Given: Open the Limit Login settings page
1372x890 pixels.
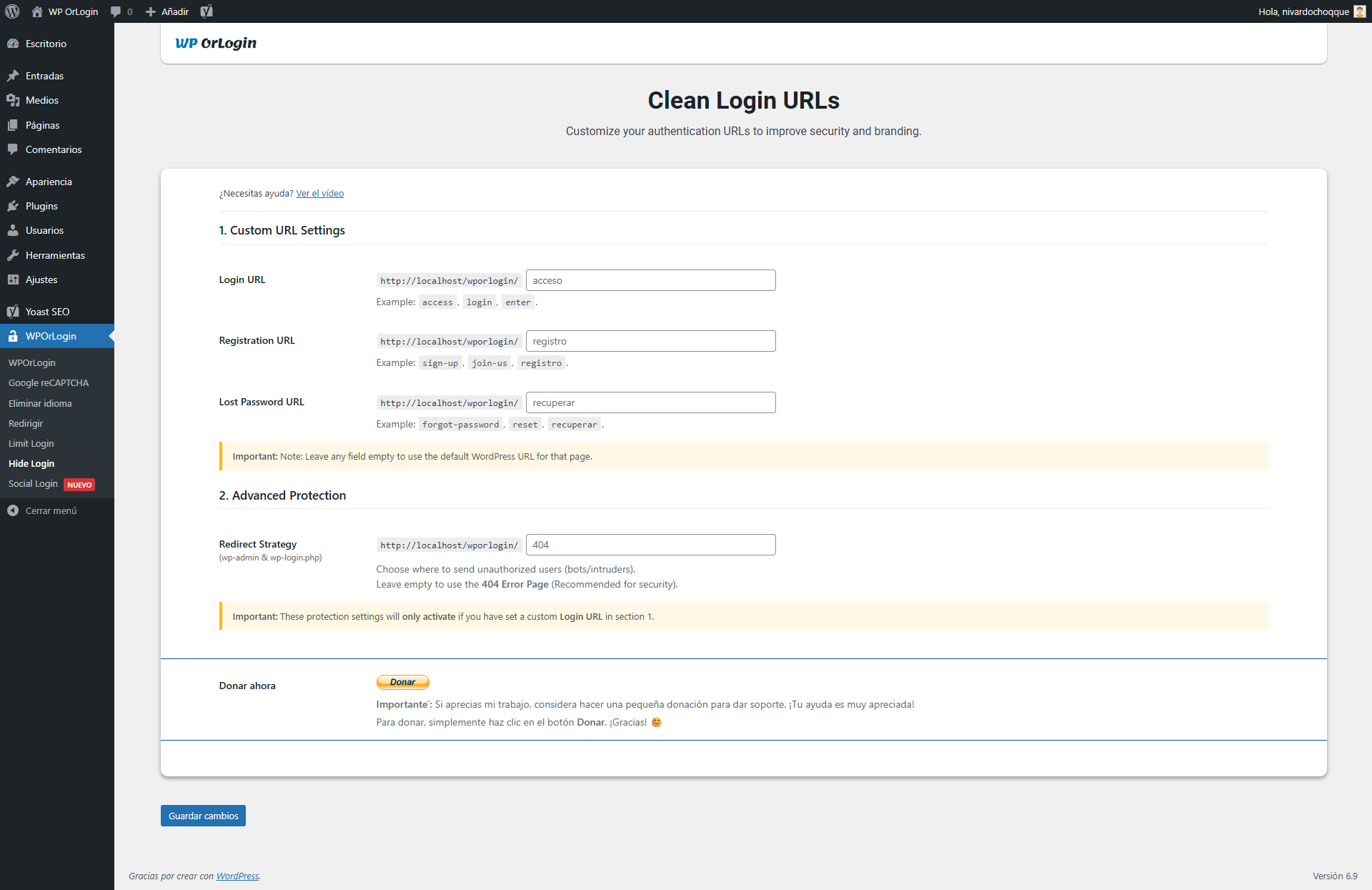Looking at the screenshot, I should 31,443.
